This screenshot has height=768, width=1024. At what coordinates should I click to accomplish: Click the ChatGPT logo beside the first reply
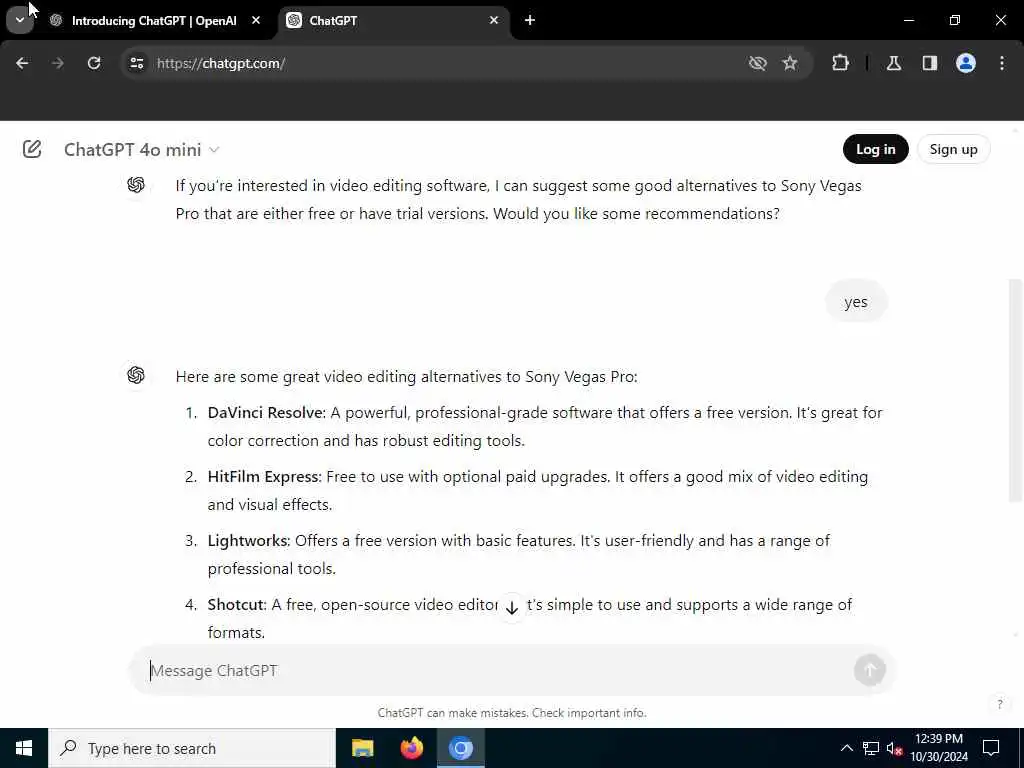pos(136,185)
